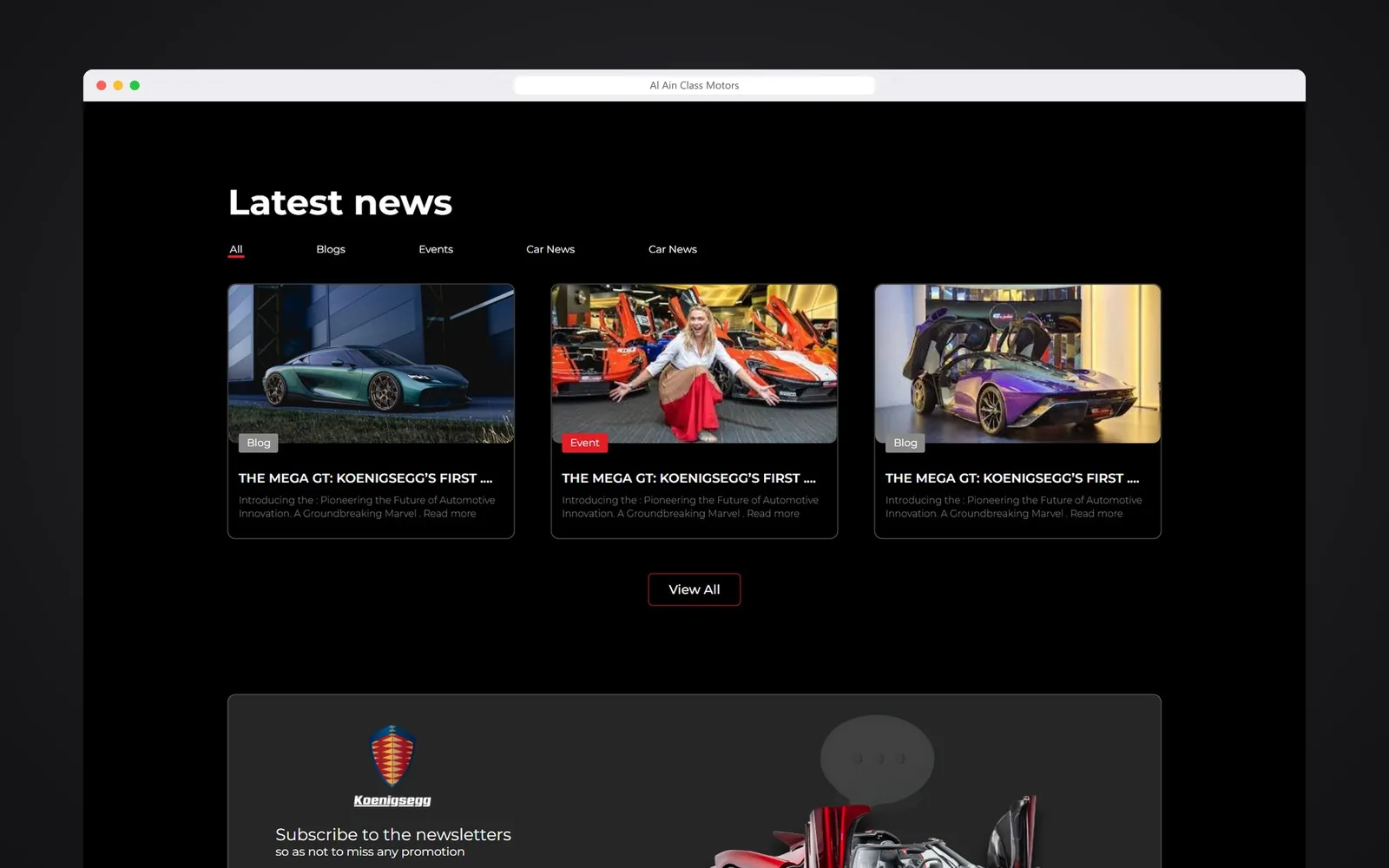Open the article title under the purple car photo
The image size is (1389, 868).
tap(1012, 478)
